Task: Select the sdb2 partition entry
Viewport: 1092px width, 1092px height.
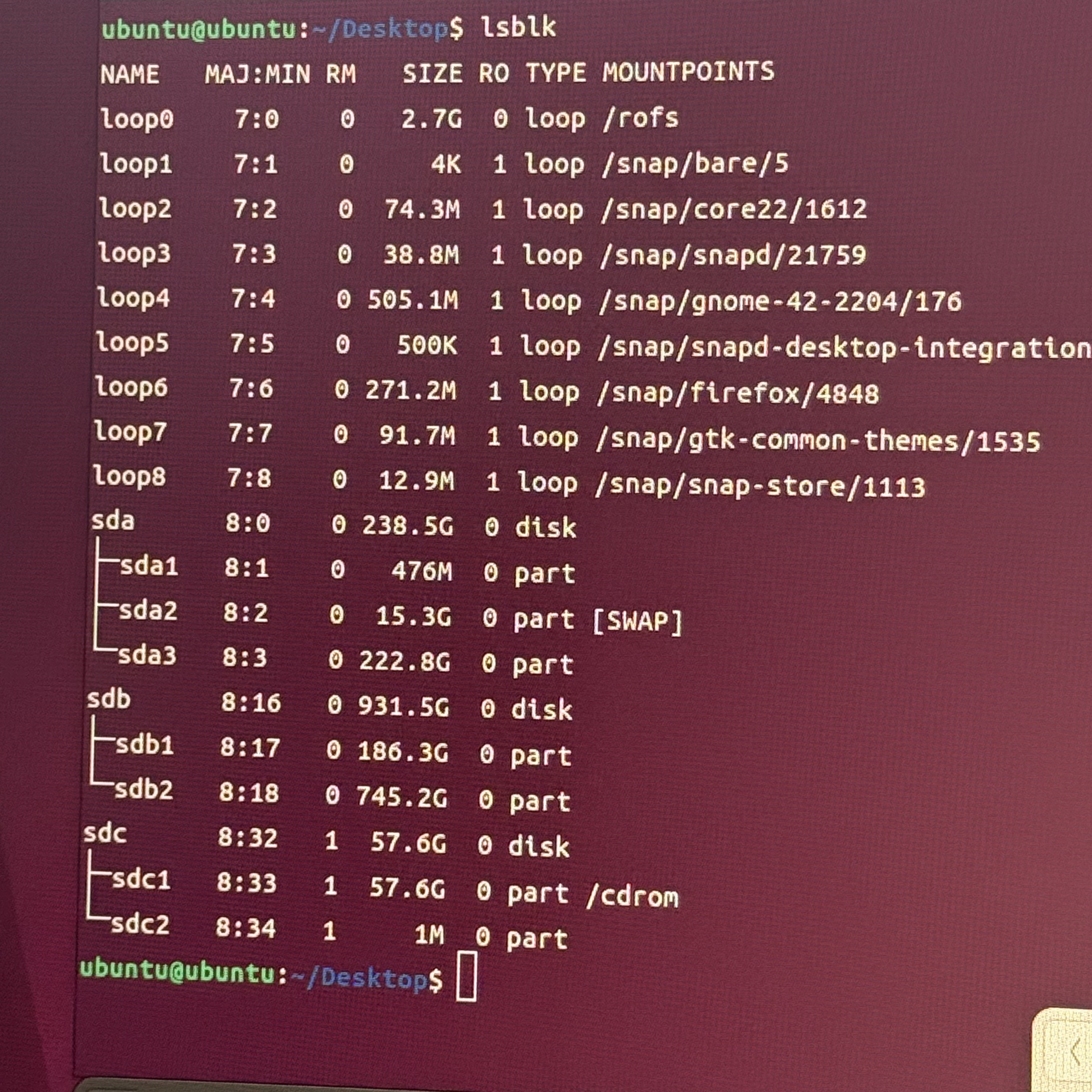Action: (x=143, y=790)
